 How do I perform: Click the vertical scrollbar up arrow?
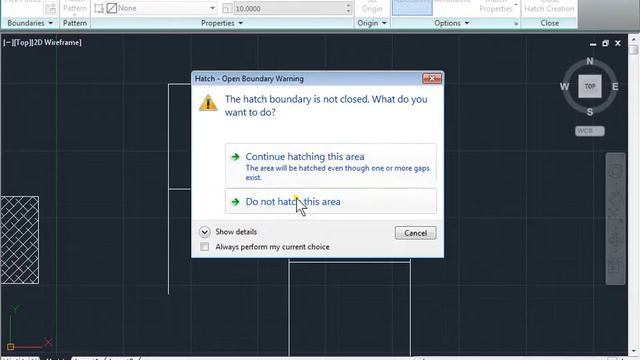(x=634, y=40)
